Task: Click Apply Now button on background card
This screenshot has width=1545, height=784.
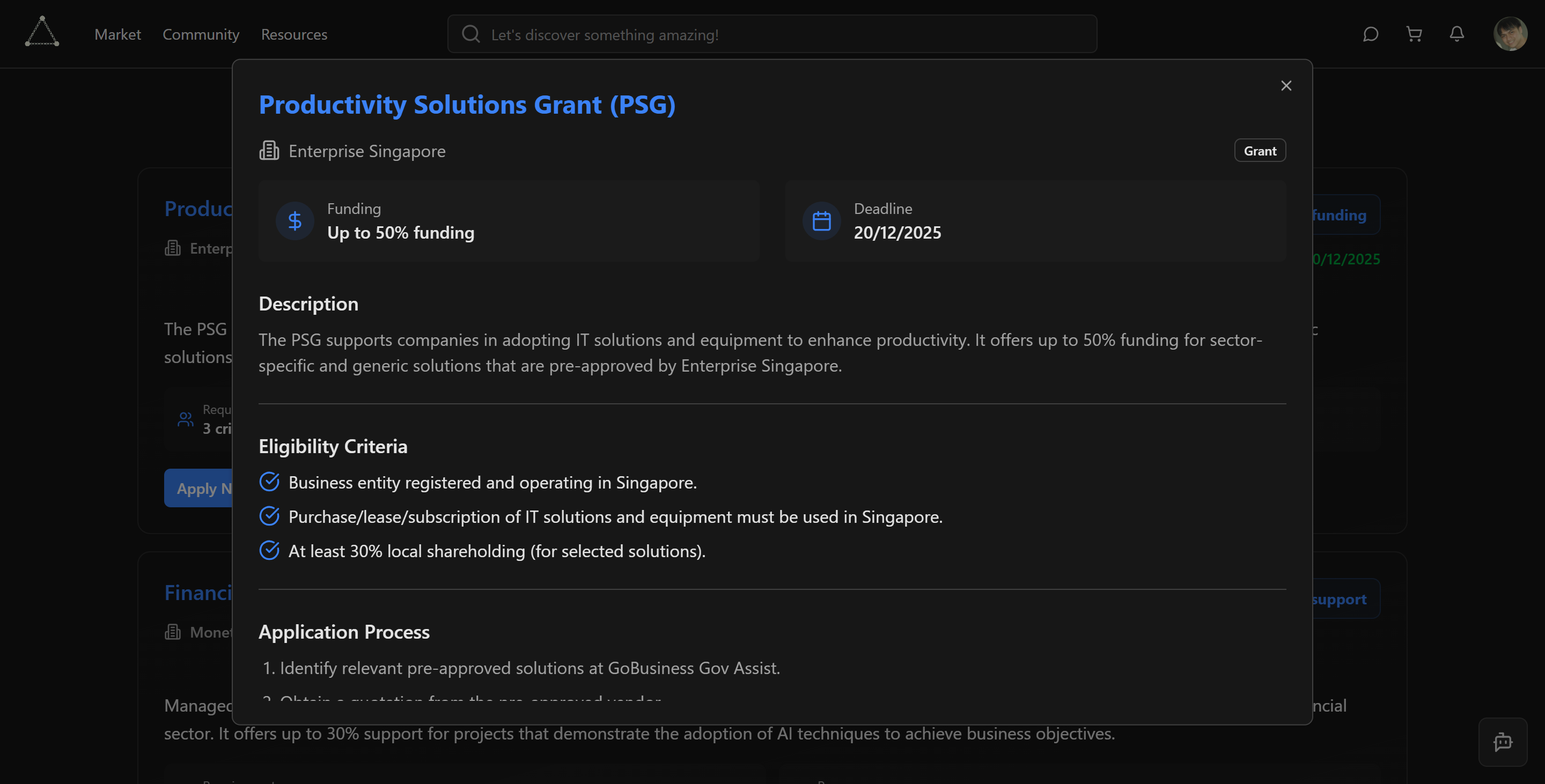Action: click(x=198, y=488)
